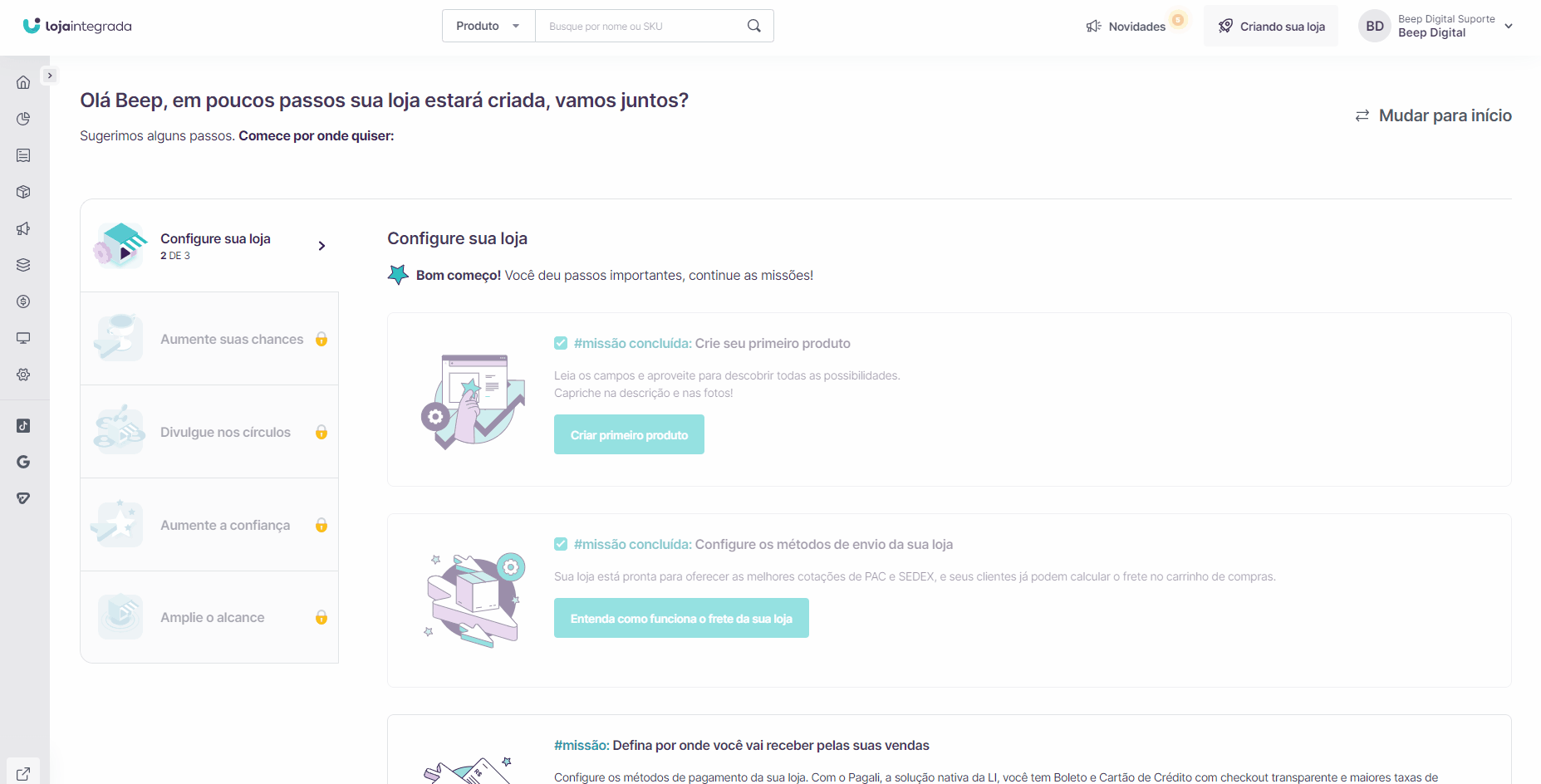
Task: Open the home icon in sidebar
Action: [23, 82]
